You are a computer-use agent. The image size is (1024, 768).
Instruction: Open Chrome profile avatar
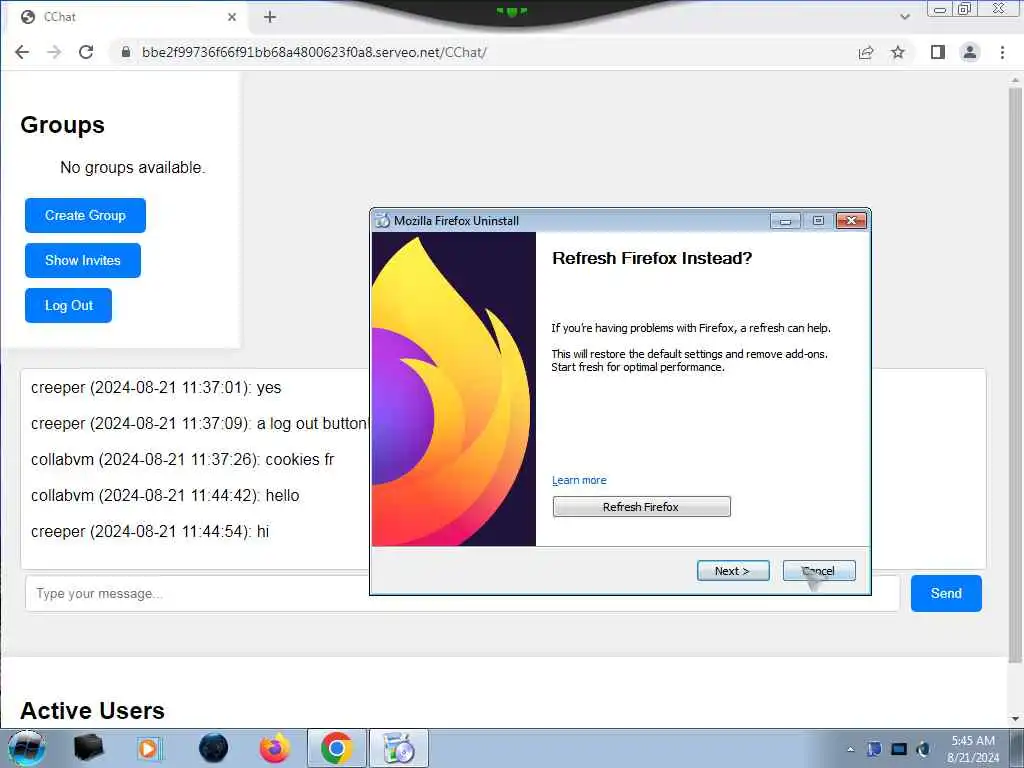tap(970, 52)
